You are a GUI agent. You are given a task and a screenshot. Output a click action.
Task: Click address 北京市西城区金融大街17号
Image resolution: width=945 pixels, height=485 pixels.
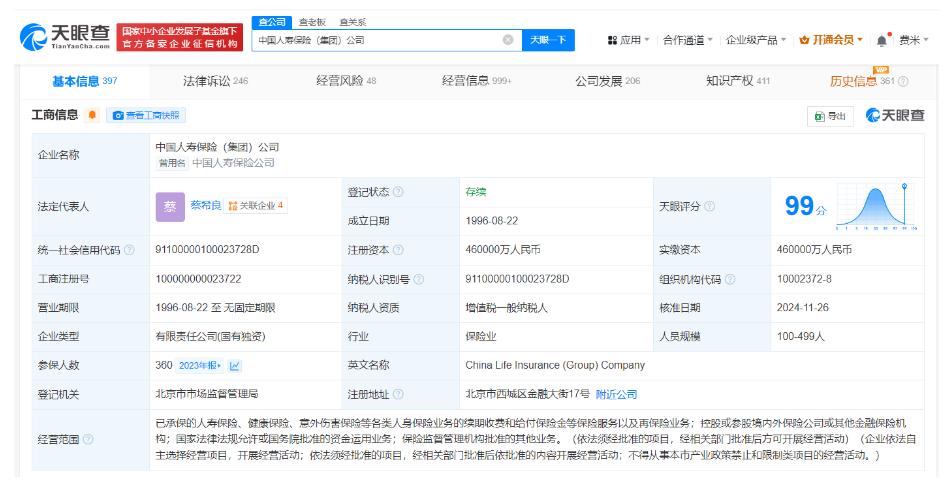click(x=527, y=394)
